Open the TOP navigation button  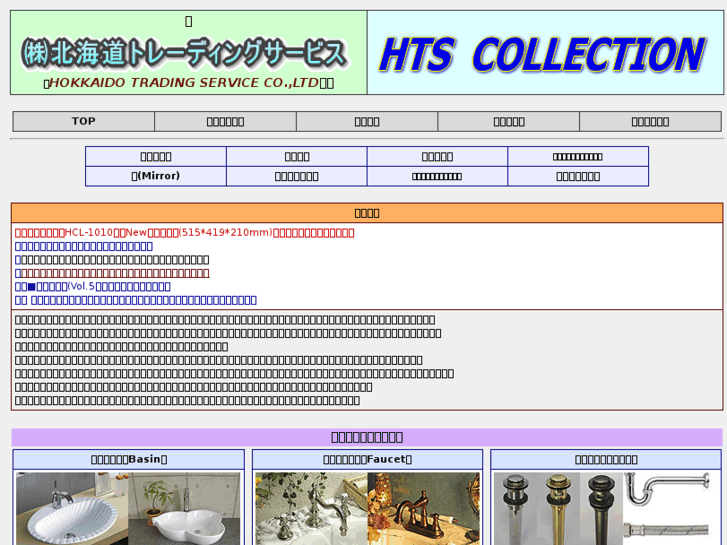[x=83, y=122]
